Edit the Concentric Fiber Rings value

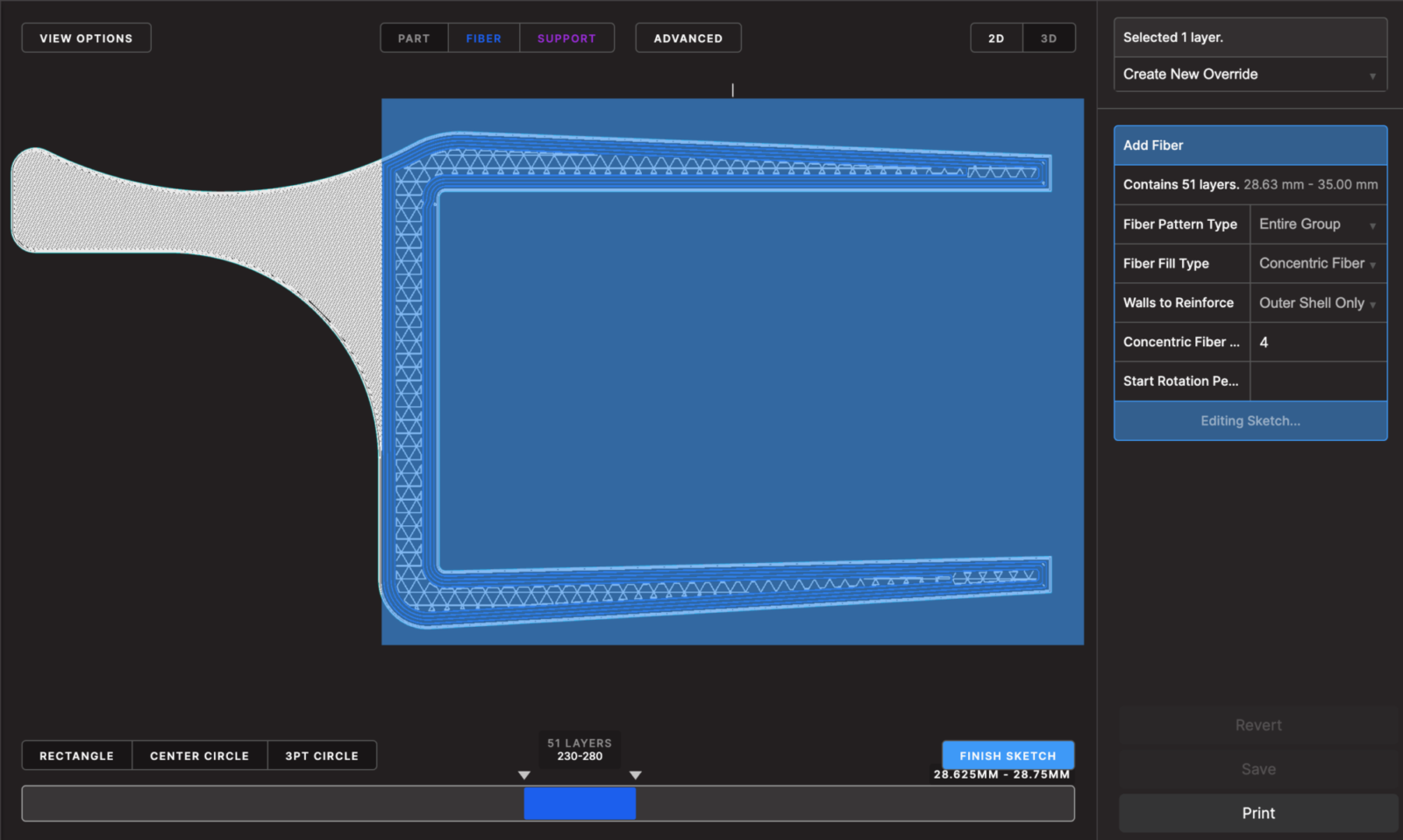point(1317,342)
